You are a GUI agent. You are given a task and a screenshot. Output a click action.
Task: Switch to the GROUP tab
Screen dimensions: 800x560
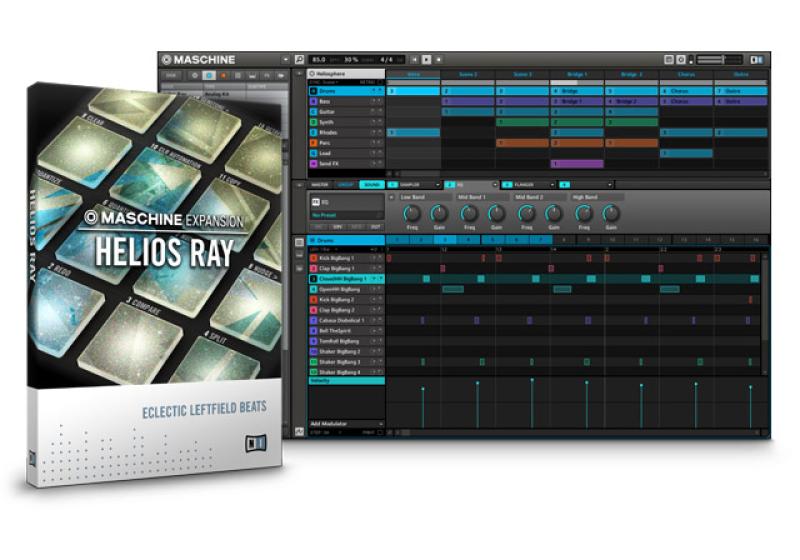pyautogui.click(x=346, y=185)
